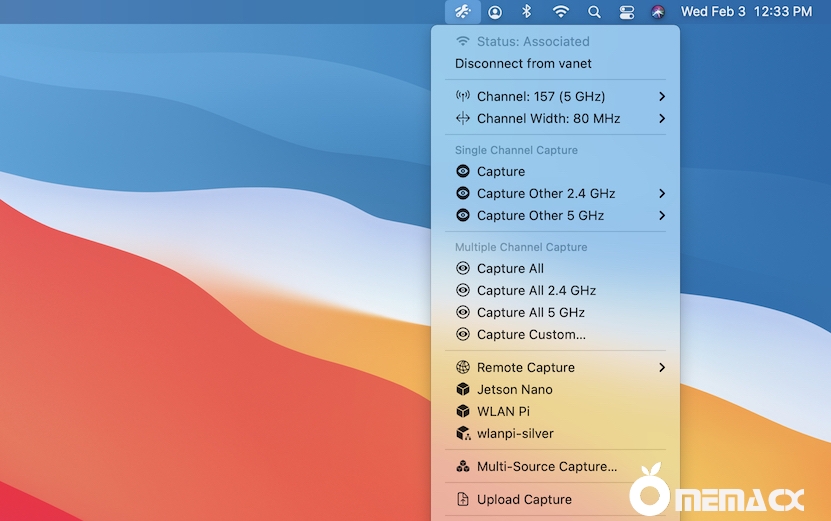Click the Airtool menu bar icon
The image size is (831, 521).
click(461, 12)
